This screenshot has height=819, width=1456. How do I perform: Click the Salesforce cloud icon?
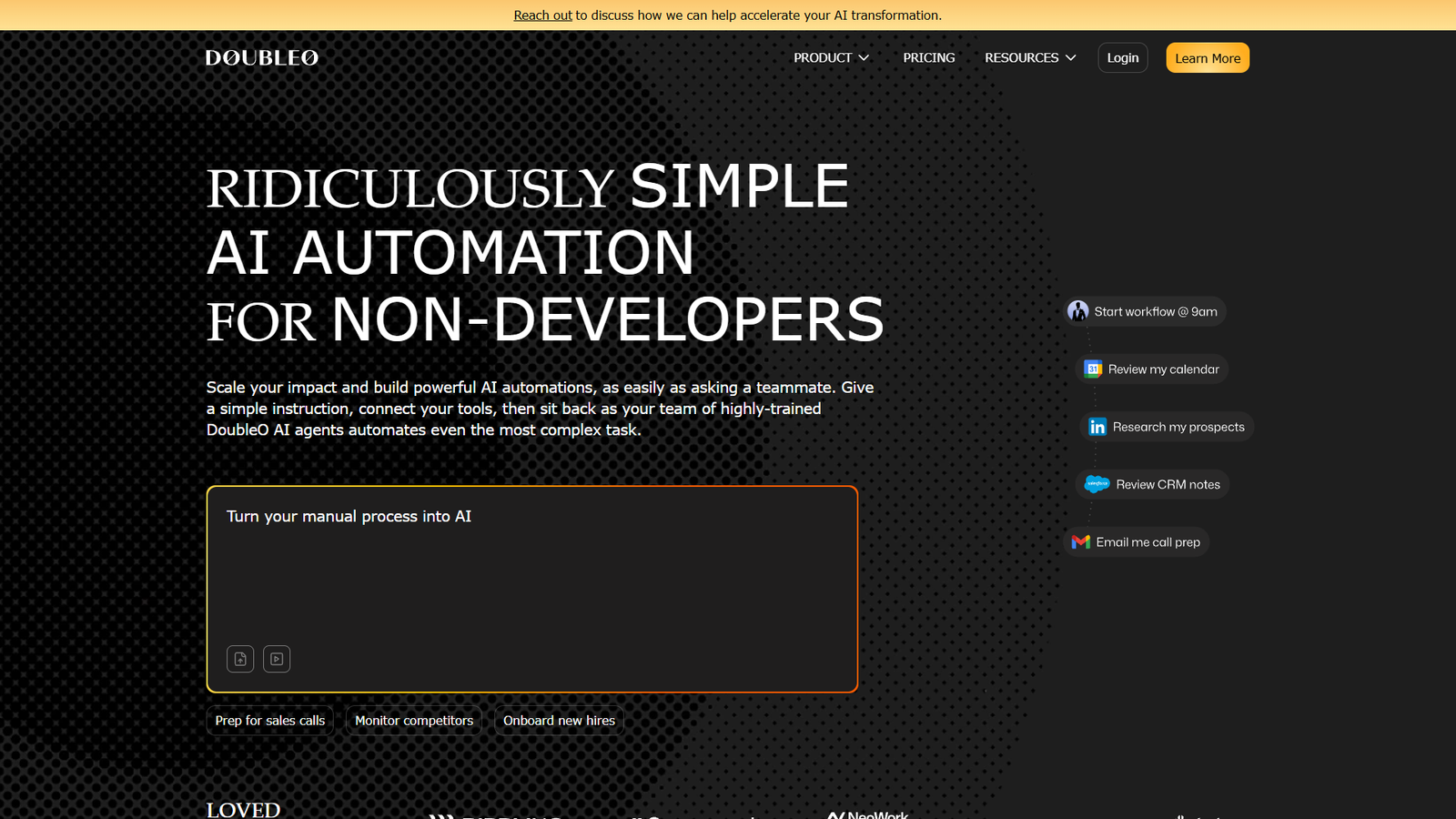[x=1097, y=484]
